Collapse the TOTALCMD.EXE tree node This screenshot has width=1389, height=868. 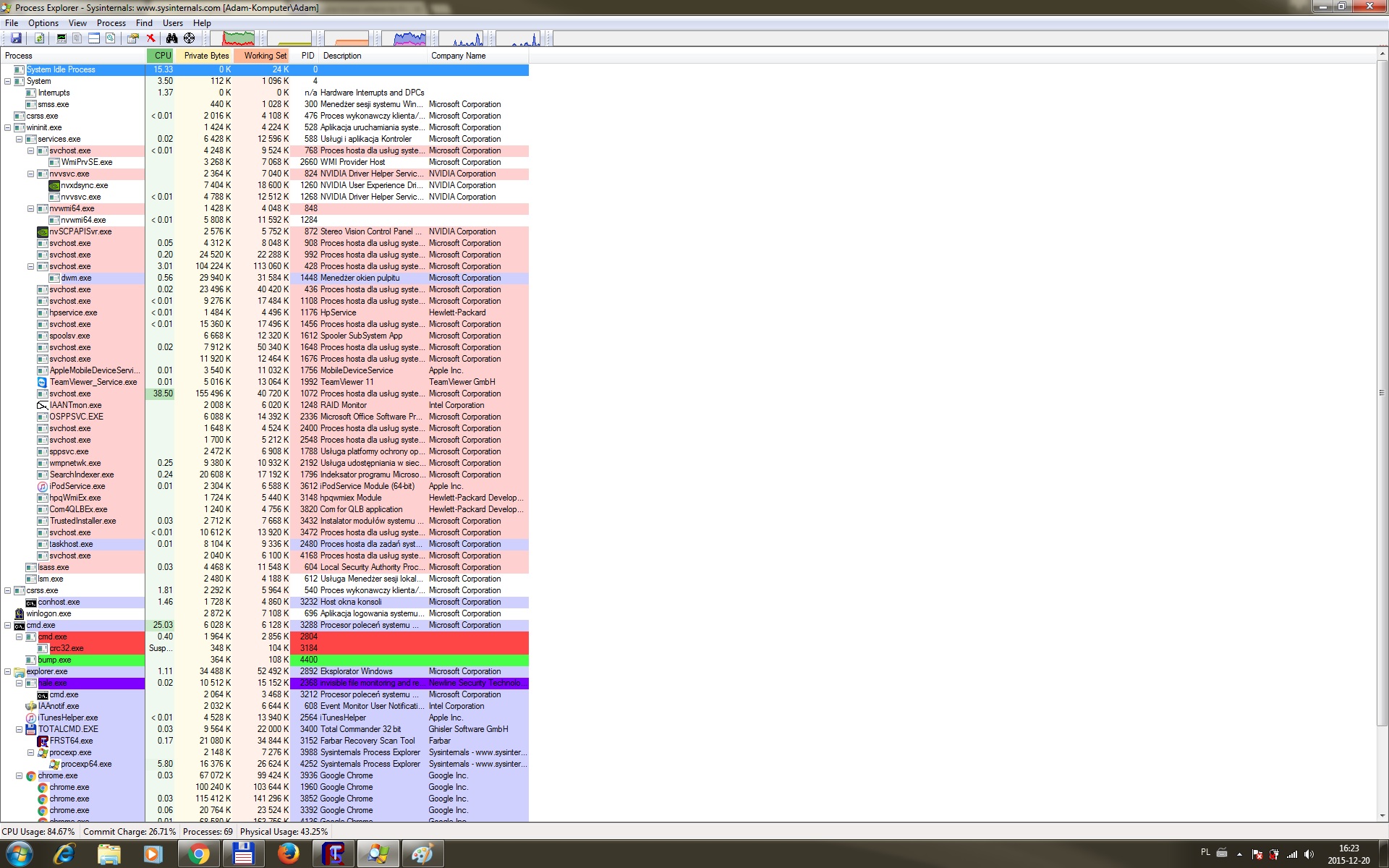coord(20,729)
